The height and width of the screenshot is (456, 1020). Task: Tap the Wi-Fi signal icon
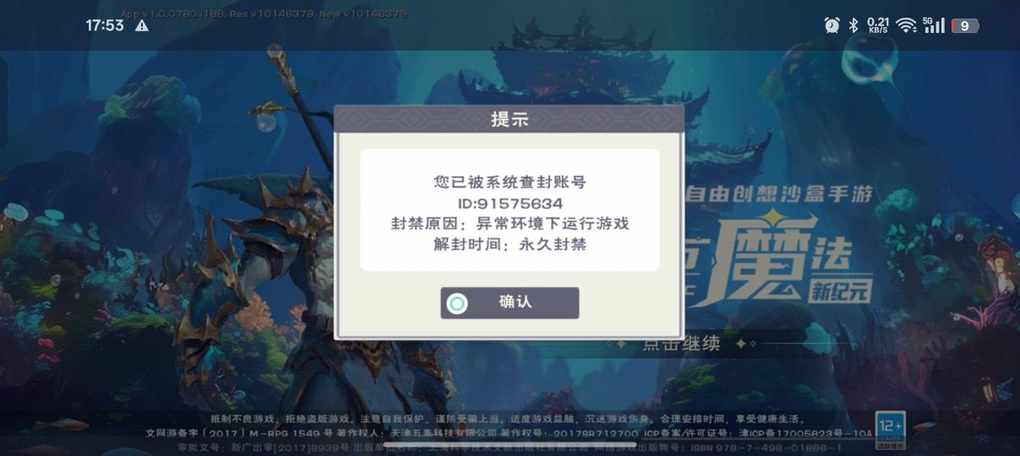point(906,25)
